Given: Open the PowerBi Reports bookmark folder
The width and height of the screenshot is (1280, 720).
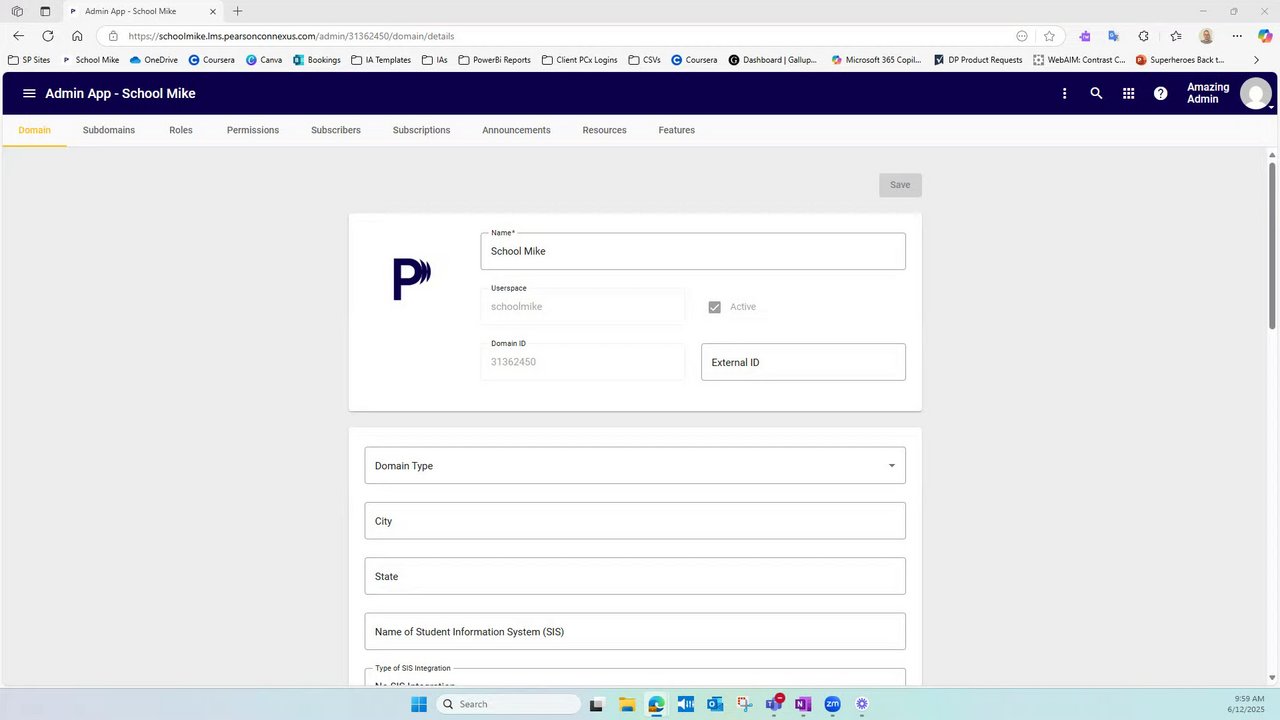Looking at the screenshot, I should (x=494, y=60).
